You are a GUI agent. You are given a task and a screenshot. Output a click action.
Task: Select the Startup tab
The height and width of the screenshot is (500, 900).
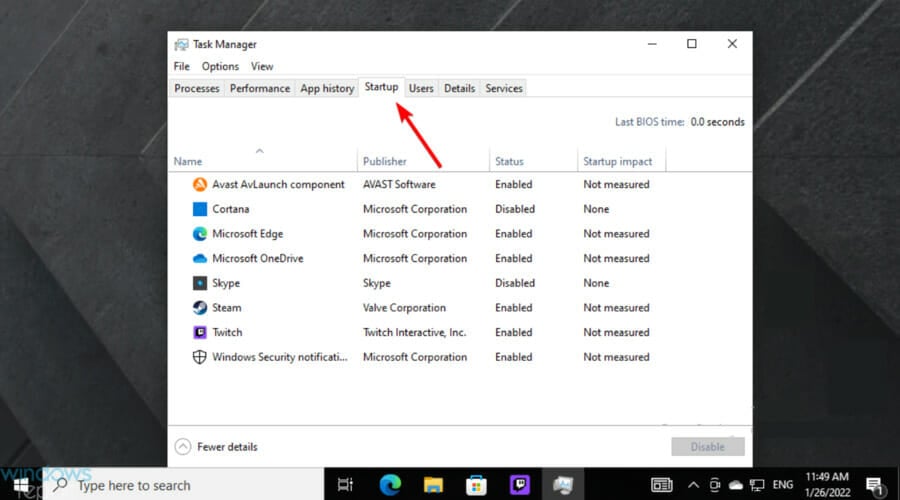(x=381, y=87)
